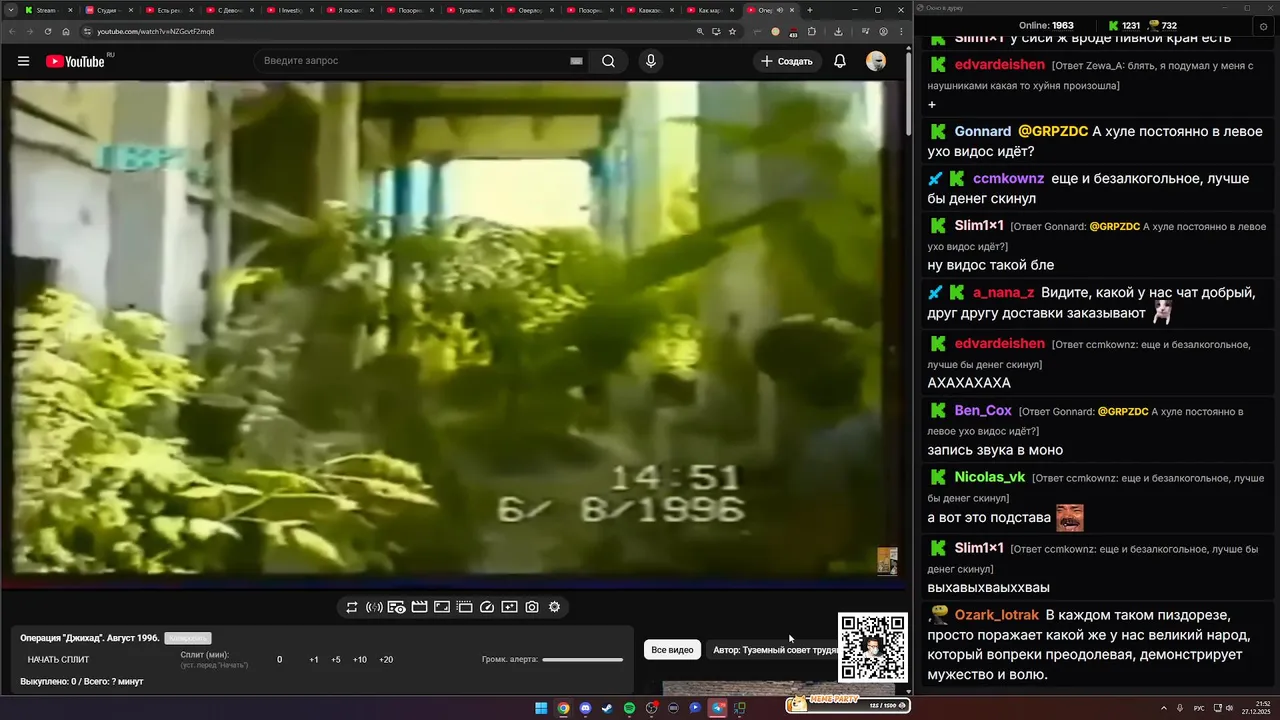
Task: Open the on-screen keyboard icon in search box
Action: pyautogui.click(x=576, y=61)
